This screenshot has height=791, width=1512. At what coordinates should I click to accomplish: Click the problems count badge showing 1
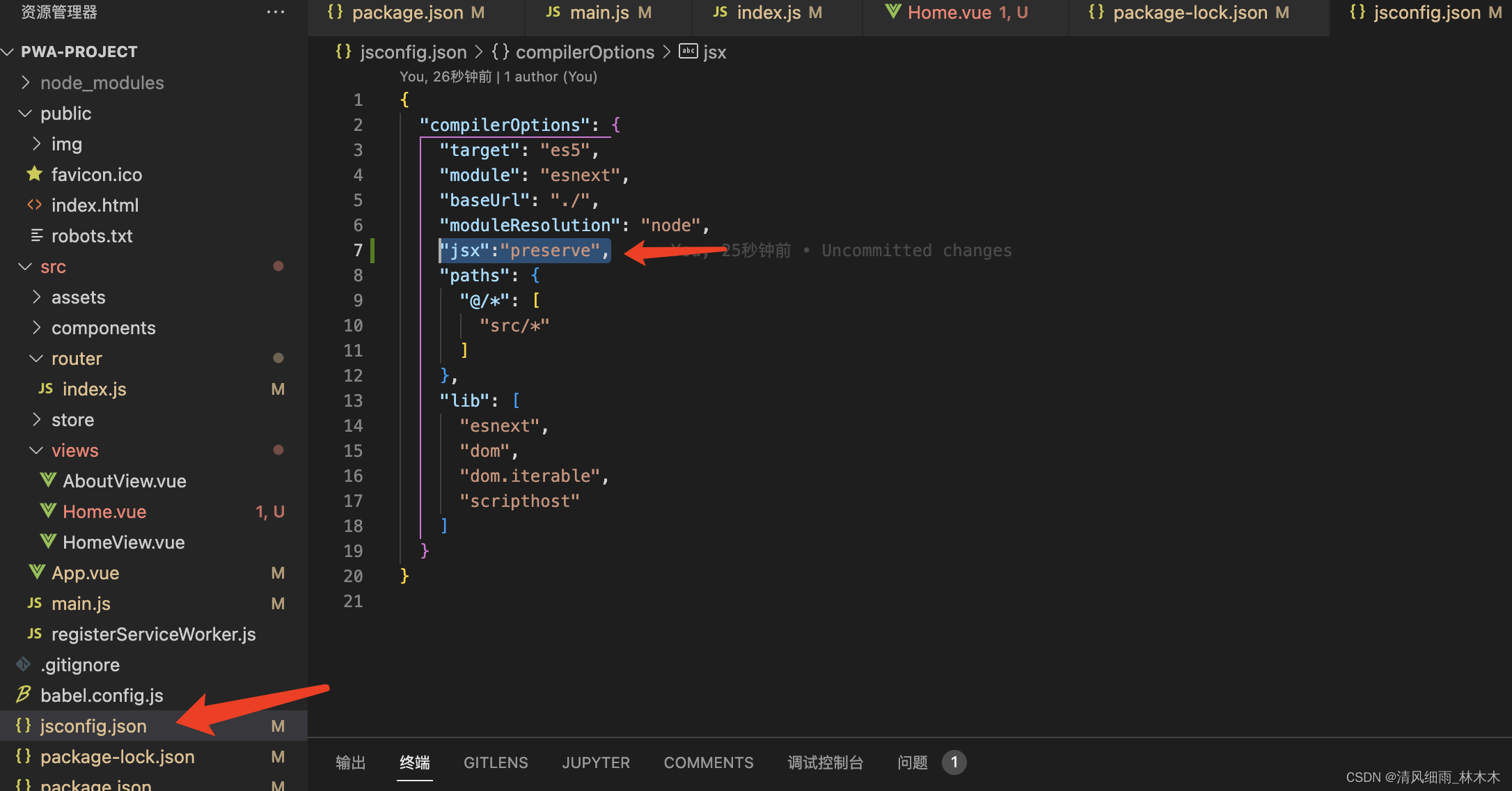click(x=954, y=762)
